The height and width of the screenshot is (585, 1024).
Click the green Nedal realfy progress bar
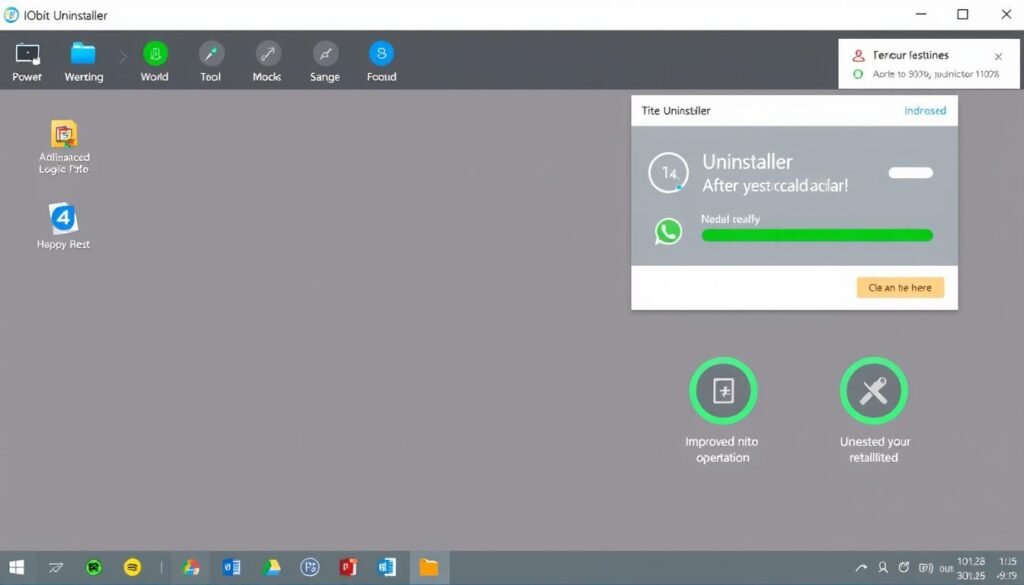[x=817, y=235]
